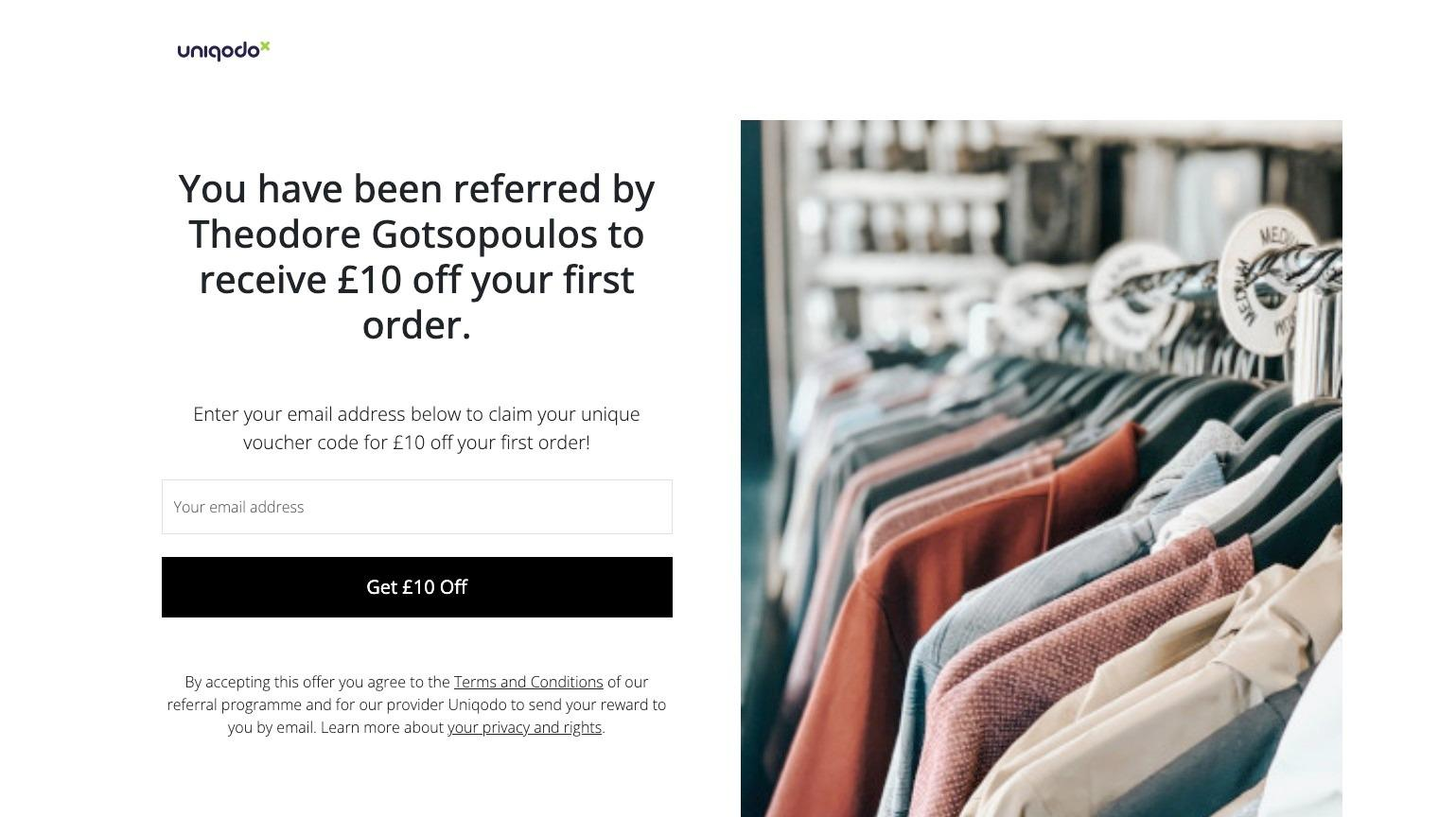
Task: Click the second round size divider on the rail
Action: click(x=1131, y=293)
